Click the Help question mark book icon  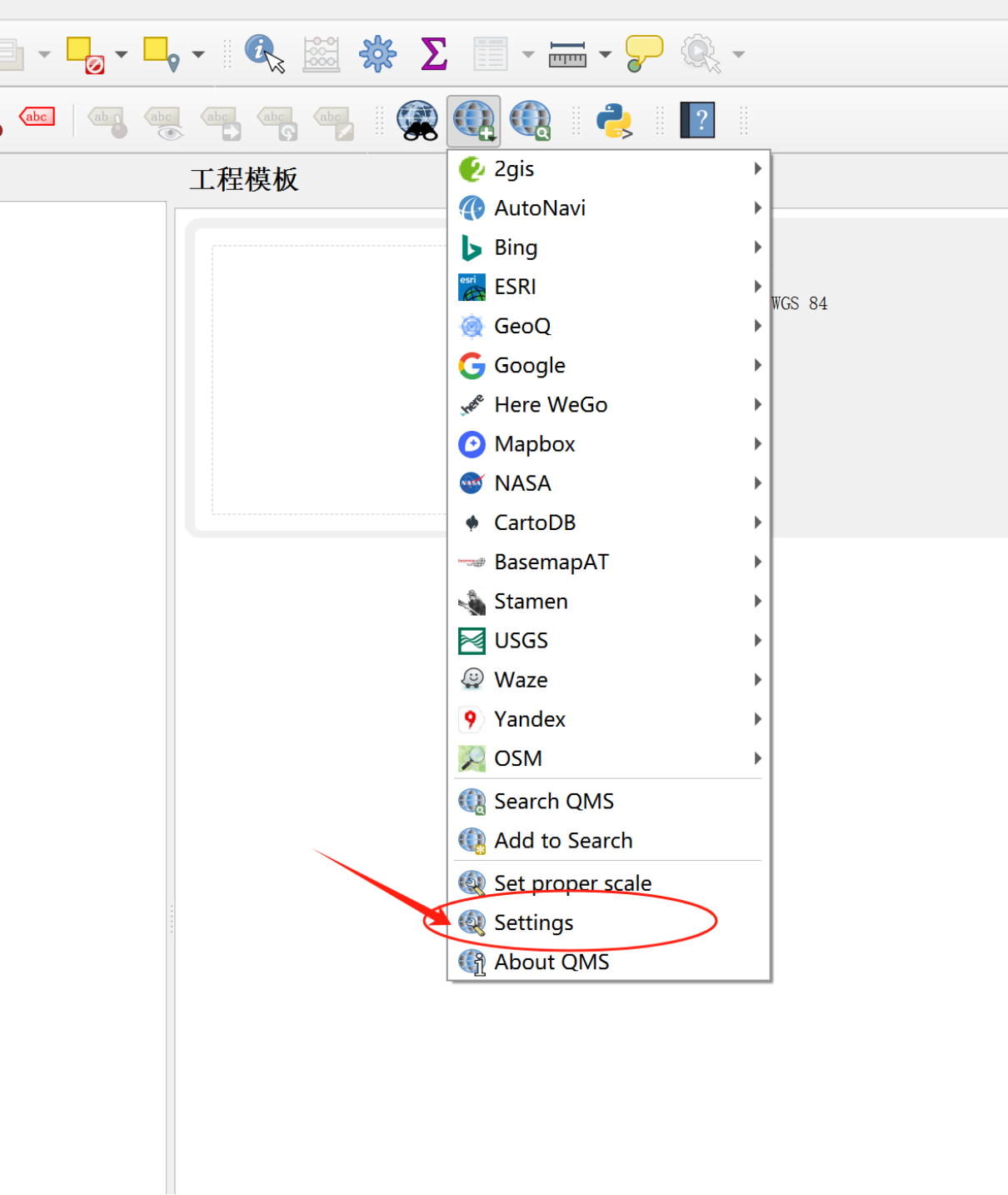click(x=697, y=121)
